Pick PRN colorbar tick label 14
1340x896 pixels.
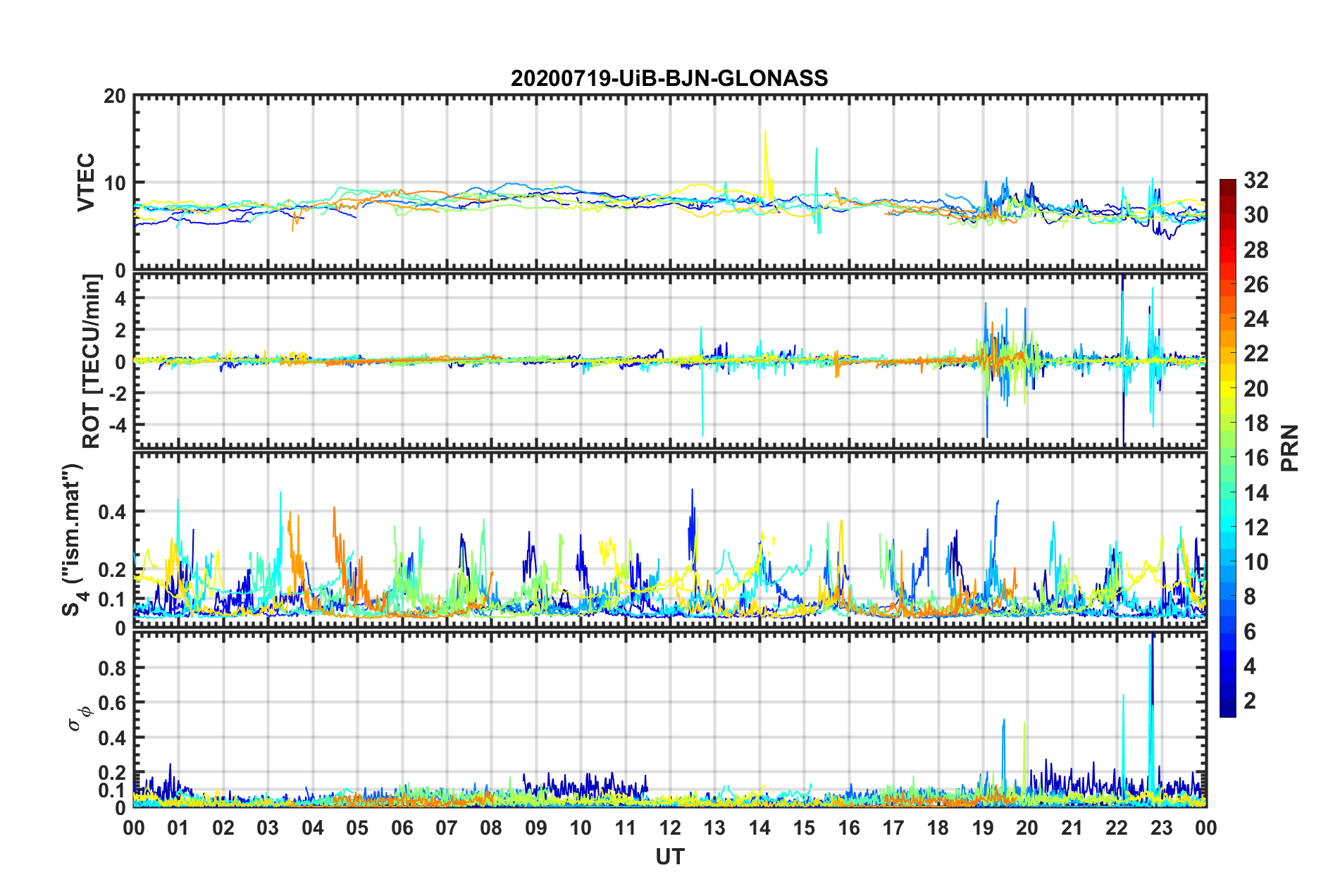[1255, 493]
